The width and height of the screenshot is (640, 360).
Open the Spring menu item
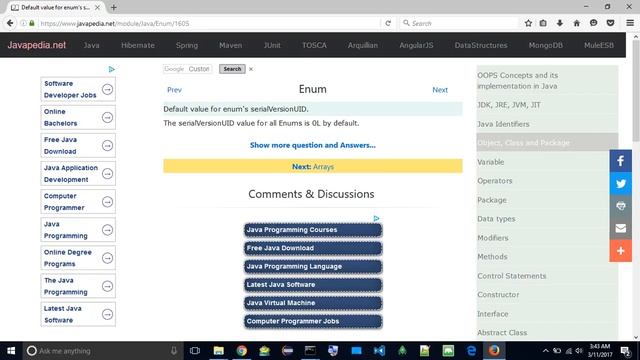[x=187, y=45]
